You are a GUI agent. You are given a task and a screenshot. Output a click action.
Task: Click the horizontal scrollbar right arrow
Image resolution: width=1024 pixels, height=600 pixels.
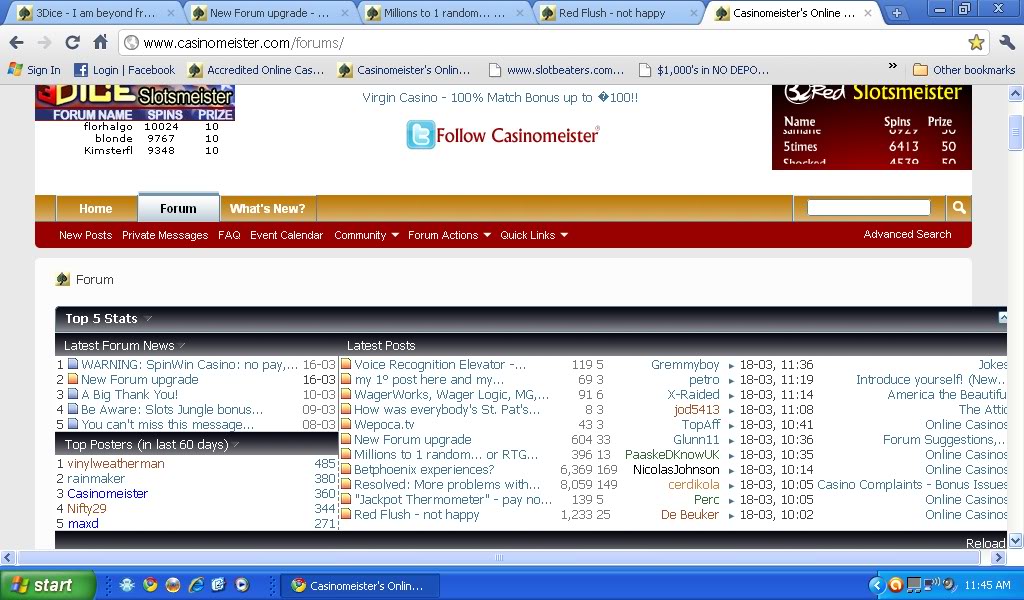tap(998, 558)
